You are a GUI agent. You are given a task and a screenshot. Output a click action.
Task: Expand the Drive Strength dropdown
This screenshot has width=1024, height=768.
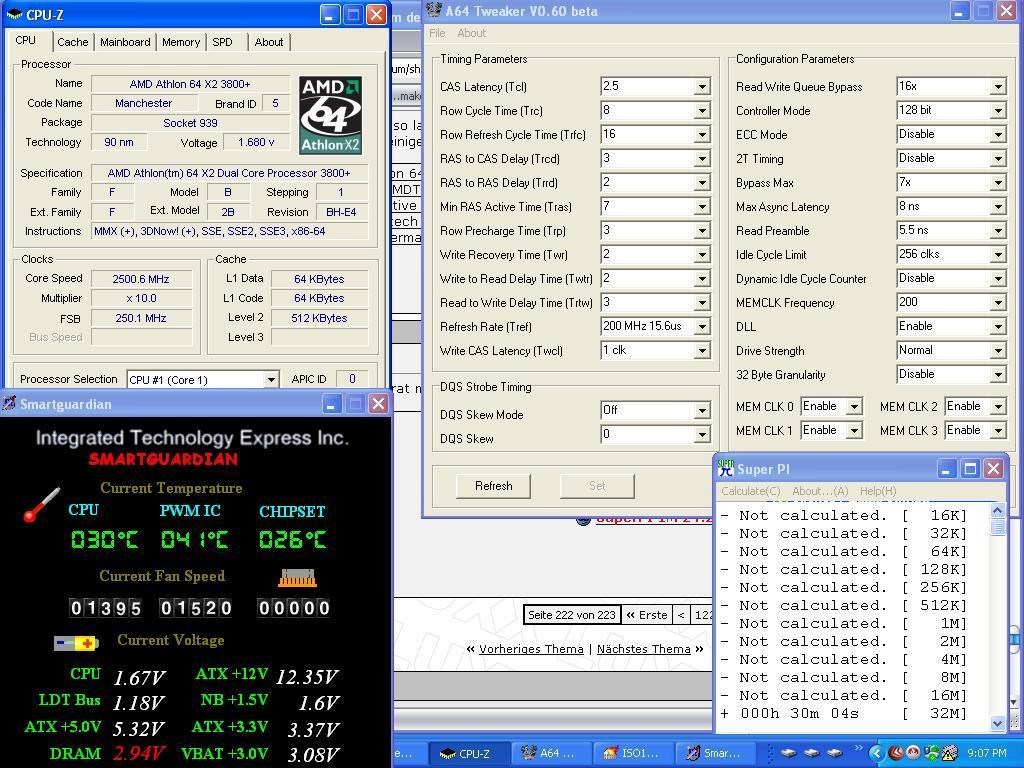pyautogui.click(x=998, y=351)
